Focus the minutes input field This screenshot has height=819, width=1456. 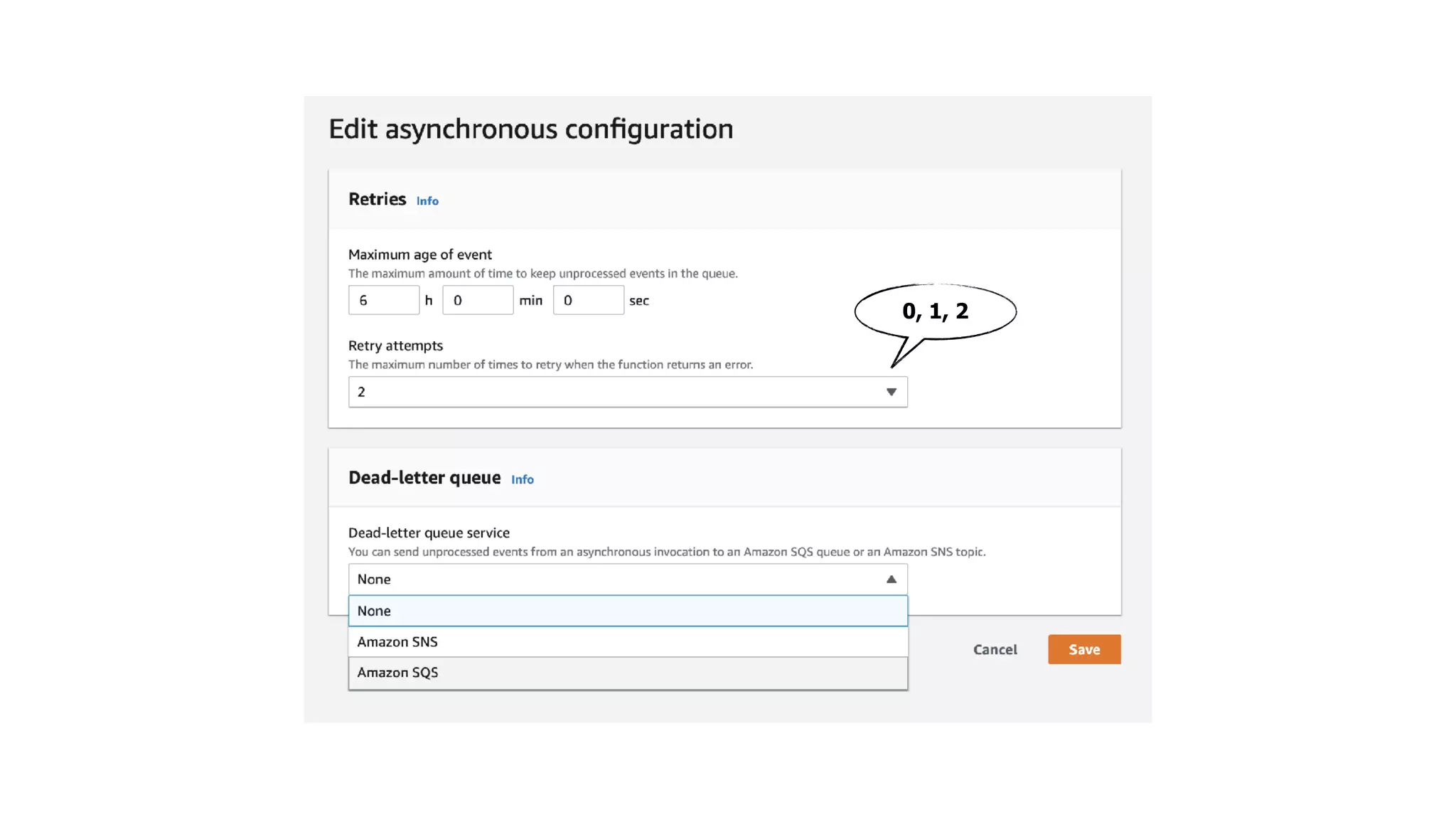477,300
